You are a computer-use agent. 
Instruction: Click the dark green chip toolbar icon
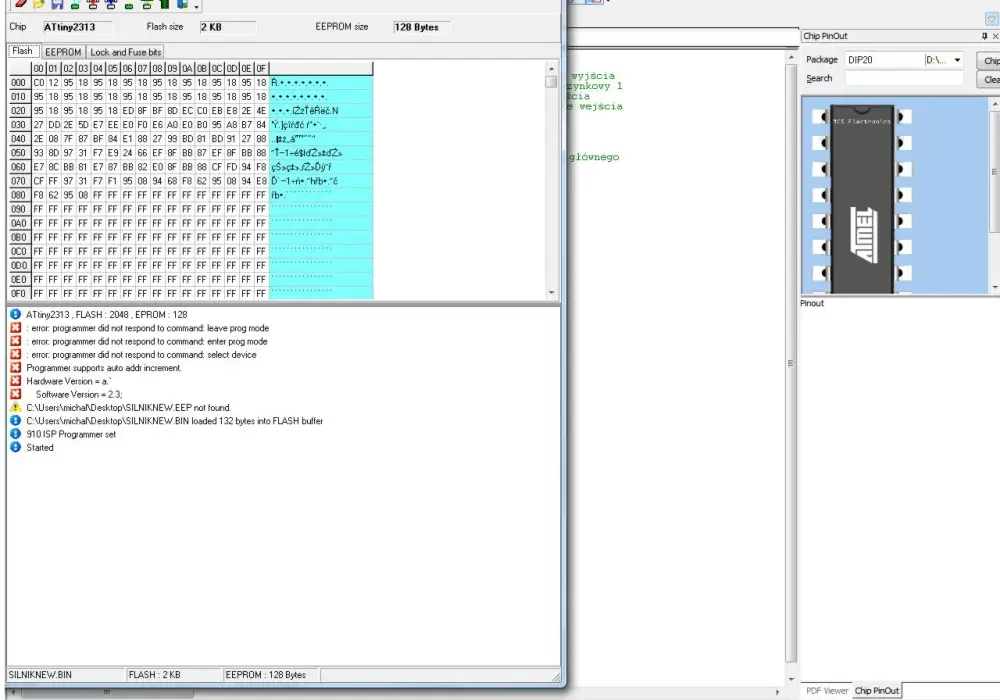[165, 4]
